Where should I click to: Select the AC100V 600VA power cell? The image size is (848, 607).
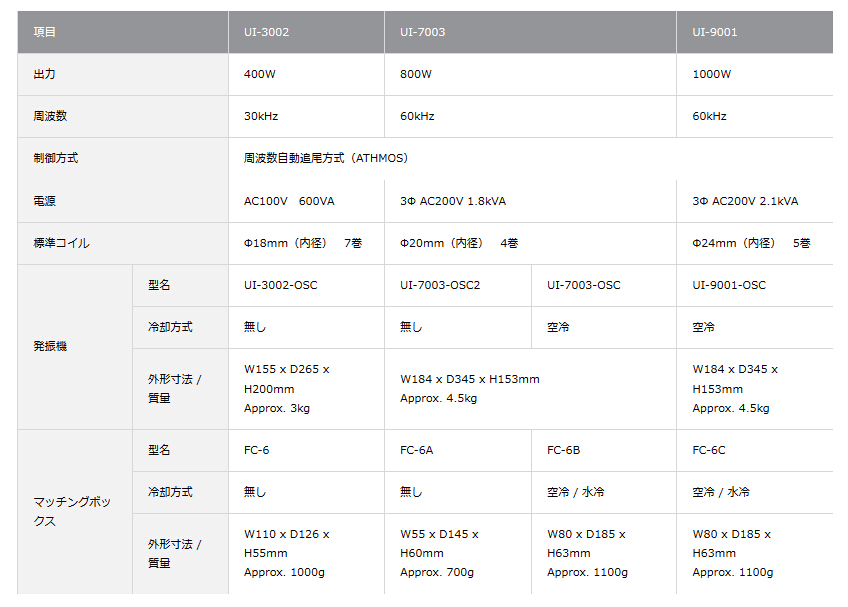coord(289,201)
